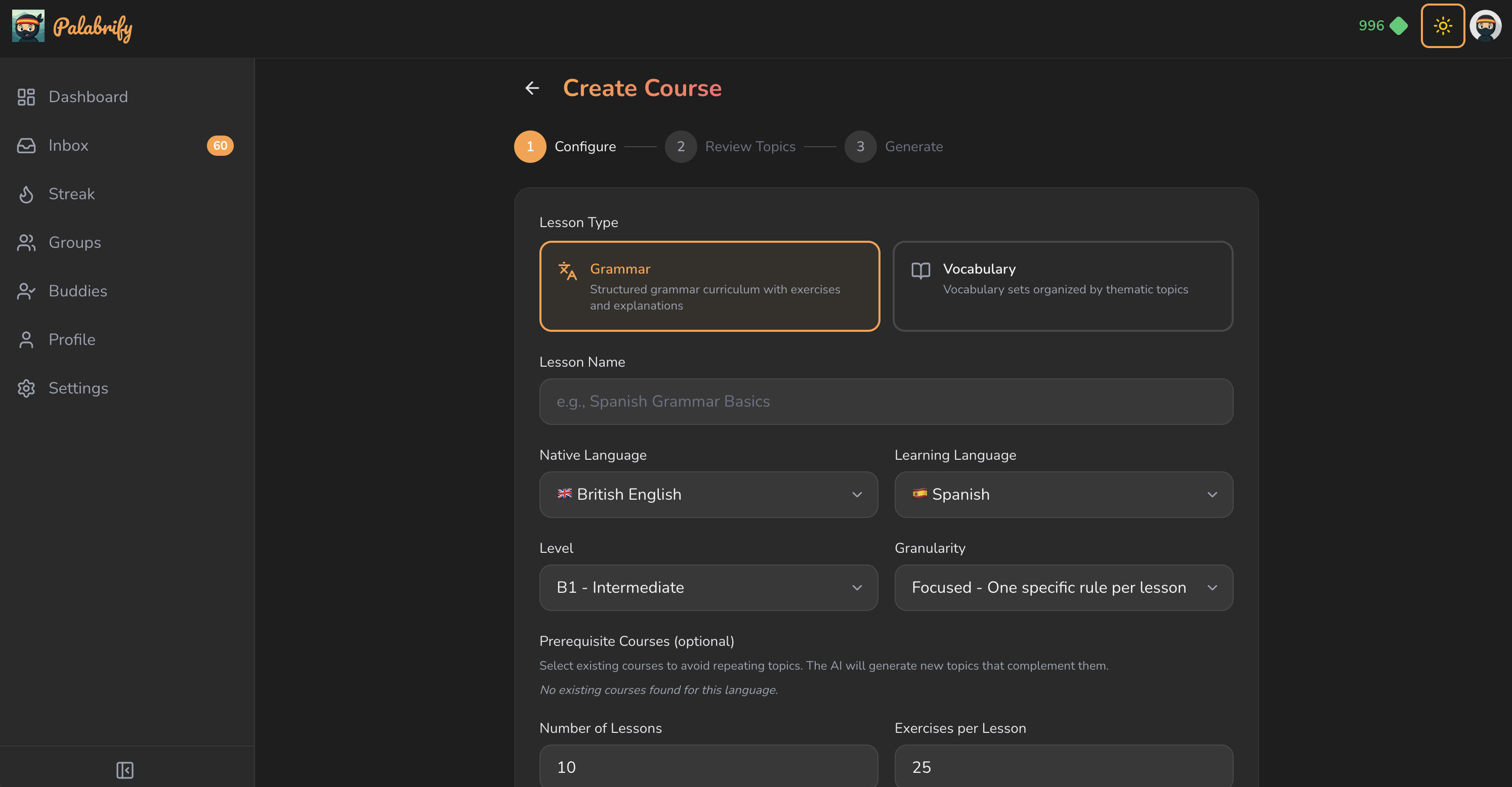Open Groups from the sidebar

(127, 242)
